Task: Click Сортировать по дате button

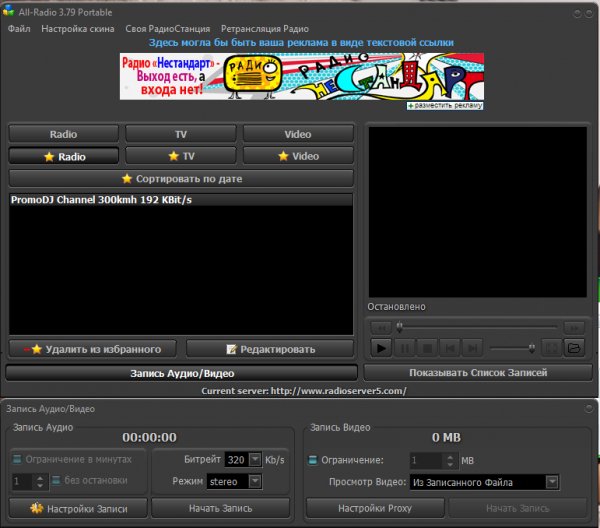Action: tap(181, 179)
